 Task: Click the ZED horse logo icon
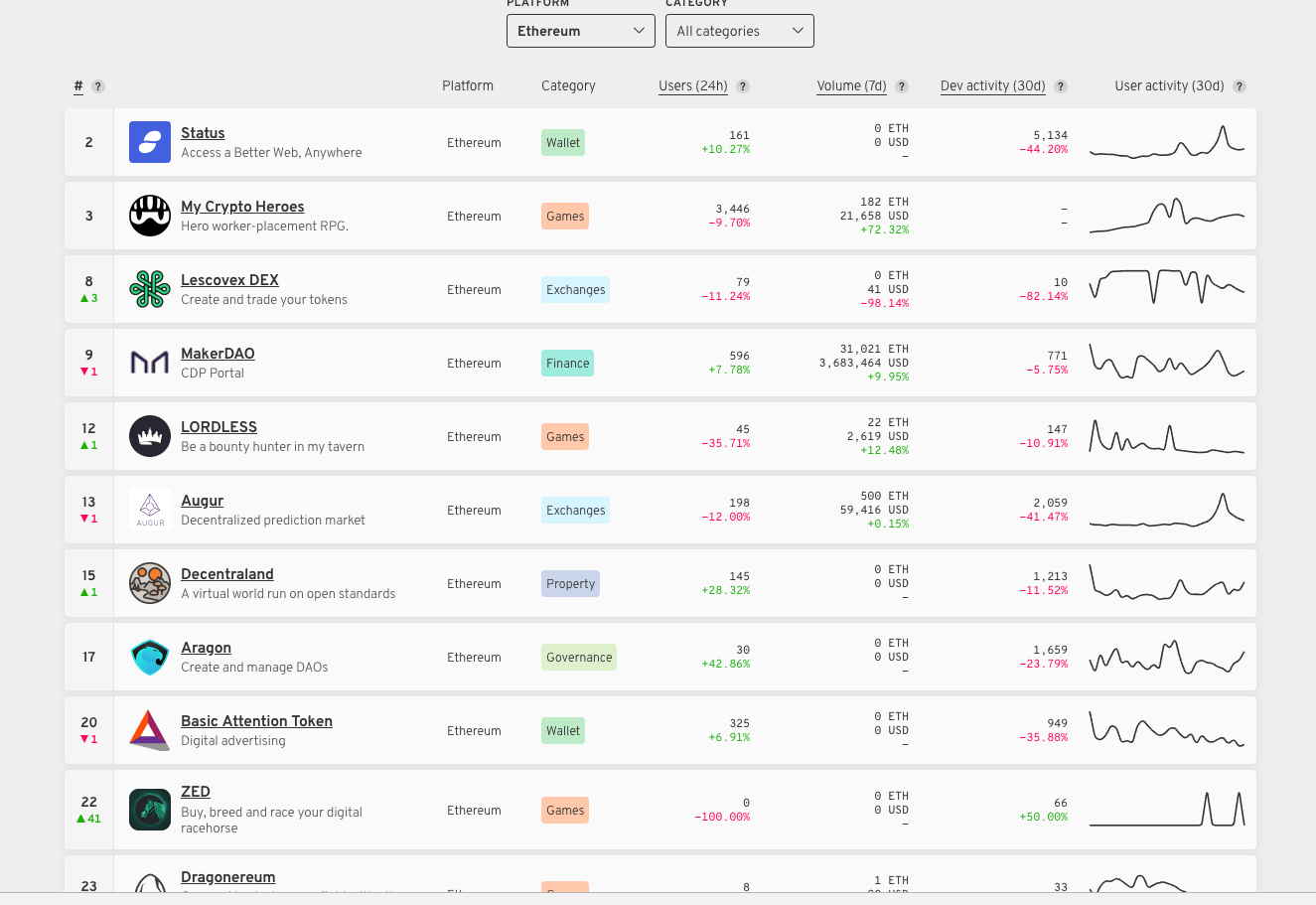point(150,810)
